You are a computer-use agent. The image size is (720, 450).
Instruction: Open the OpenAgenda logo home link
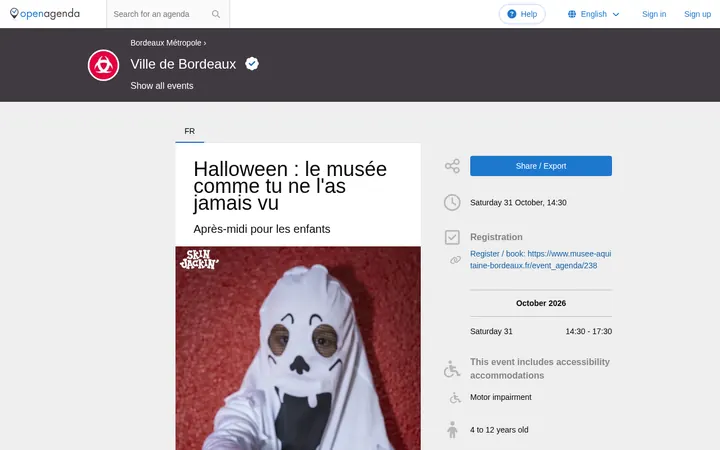[x=45, y=14]
